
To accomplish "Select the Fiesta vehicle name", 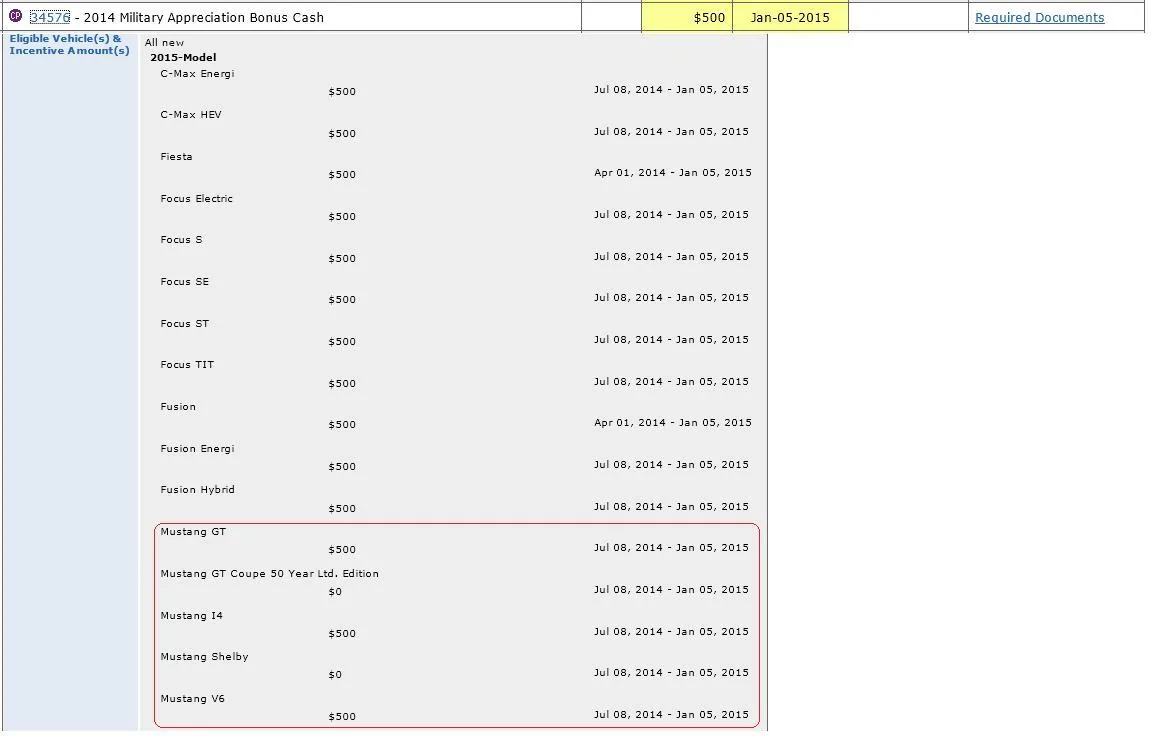I will tap(177, 157).
